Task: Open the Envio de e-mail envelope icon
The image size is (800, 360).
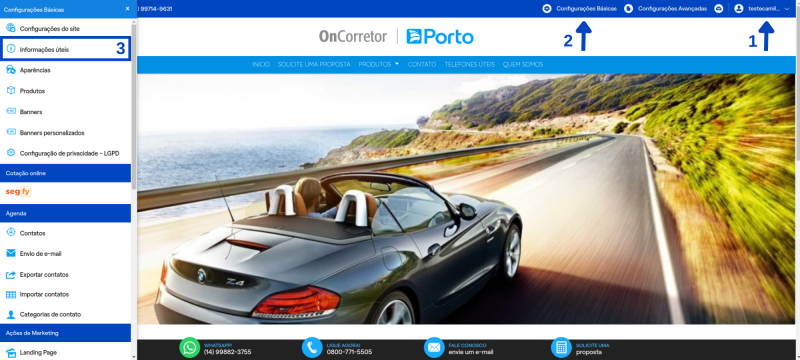Action: click(x=11, y=253)
